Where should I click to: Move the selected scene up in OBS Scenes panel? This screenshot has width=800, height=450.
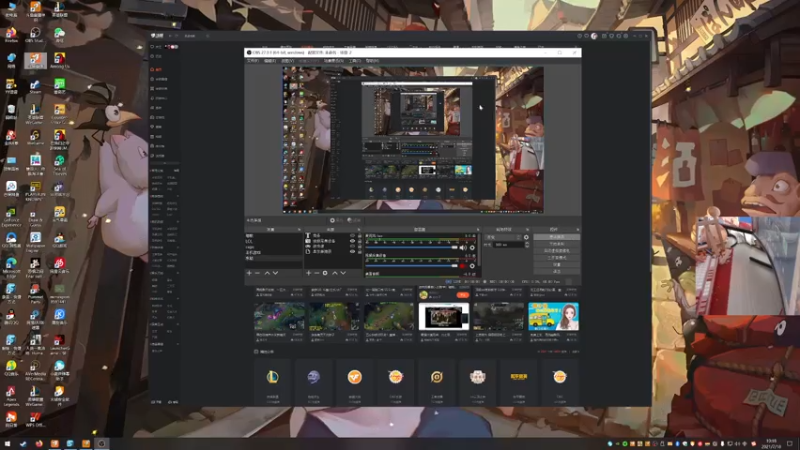(x=267, y=273)
